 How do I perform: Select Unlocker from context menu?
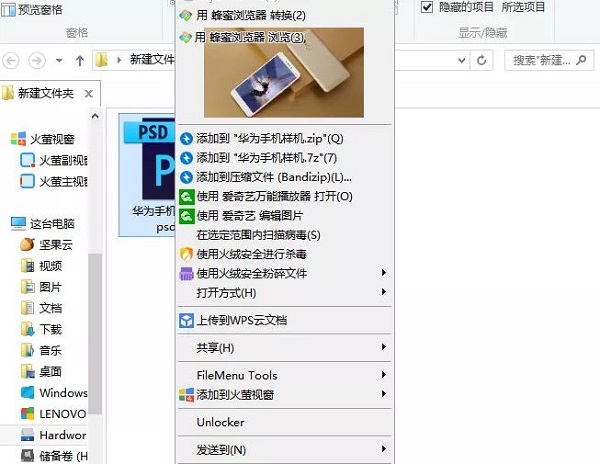click(283, 422)
